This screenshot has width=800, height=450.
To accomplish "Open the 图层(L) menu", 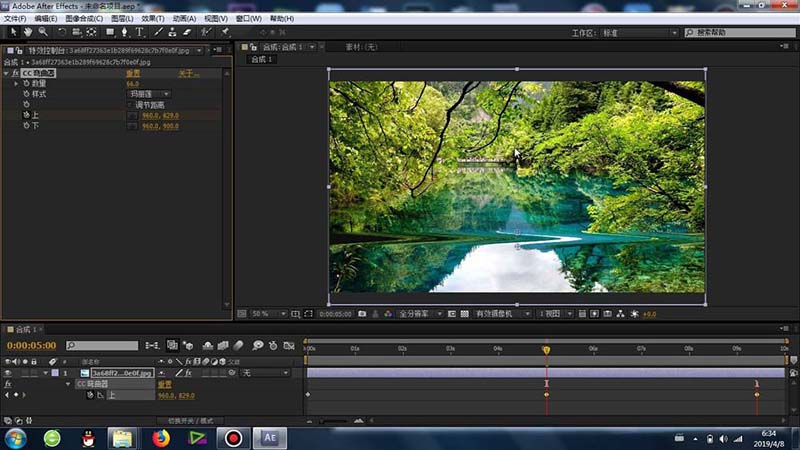I will [122, 18].
